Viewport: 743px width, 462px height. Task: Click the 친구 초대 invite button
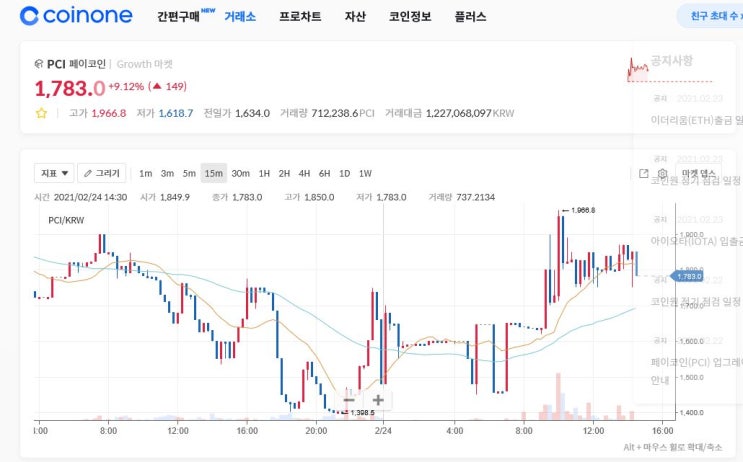click(x=710, y=16)
